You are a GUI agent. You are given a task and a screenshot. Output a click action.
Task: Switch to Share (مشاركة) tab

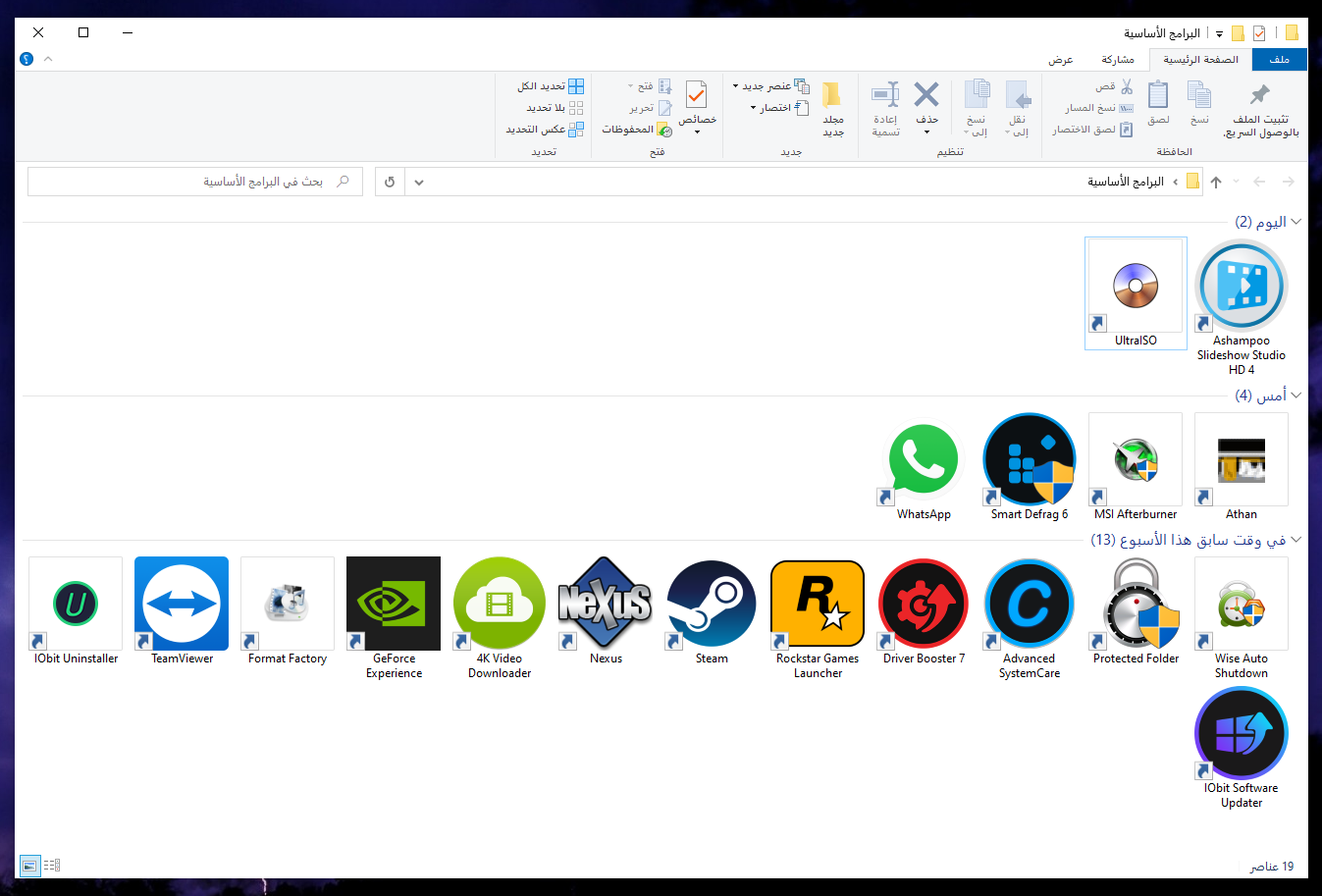1118,60
